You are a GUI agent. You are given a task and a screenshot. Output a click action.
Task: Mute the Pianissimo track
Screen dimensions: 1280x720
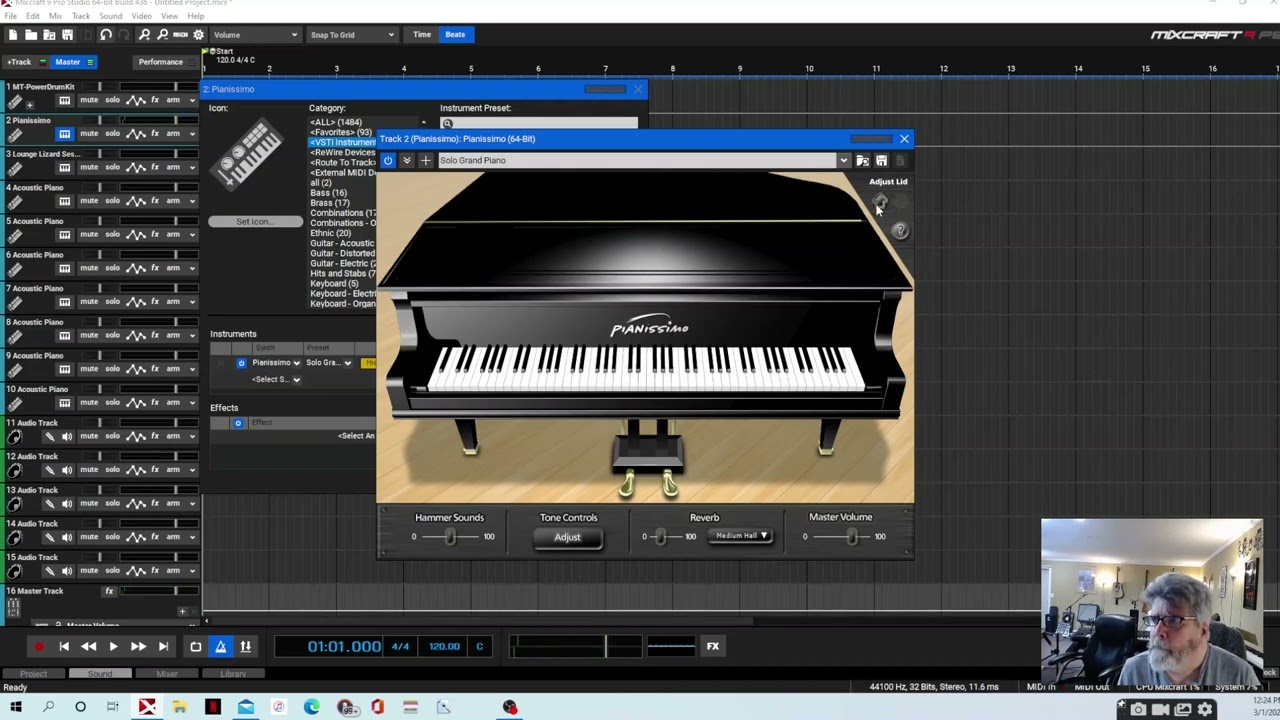click(x=89, y=134)
